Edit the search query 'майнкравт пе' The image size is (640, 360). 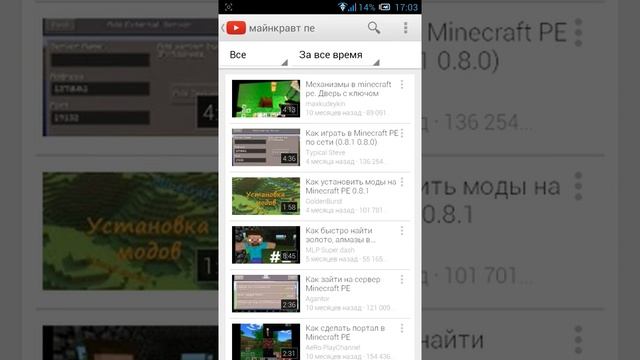[x=282, y=28]
